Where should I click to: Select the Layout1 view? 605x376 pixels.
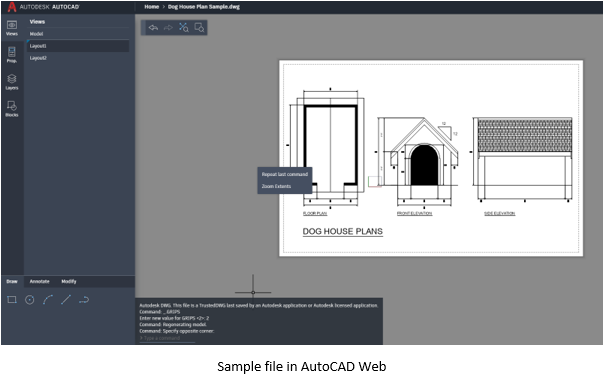click(78, 46)
